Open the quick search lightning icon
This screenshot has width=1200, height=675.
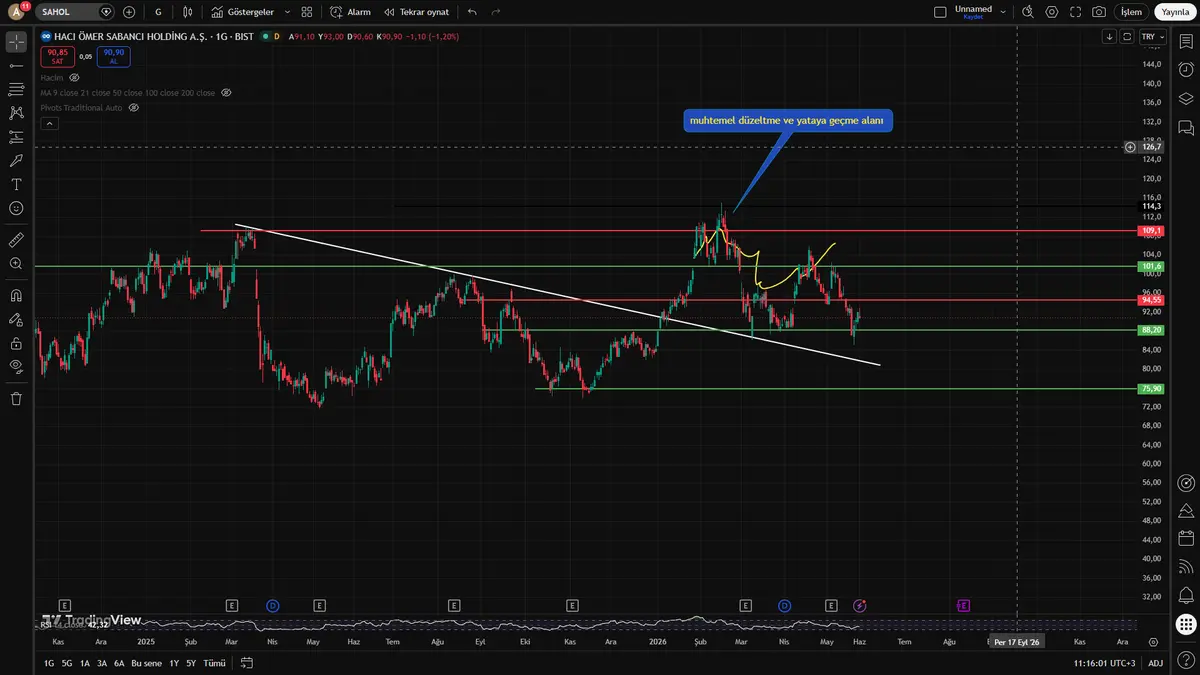click(1027, 12)
